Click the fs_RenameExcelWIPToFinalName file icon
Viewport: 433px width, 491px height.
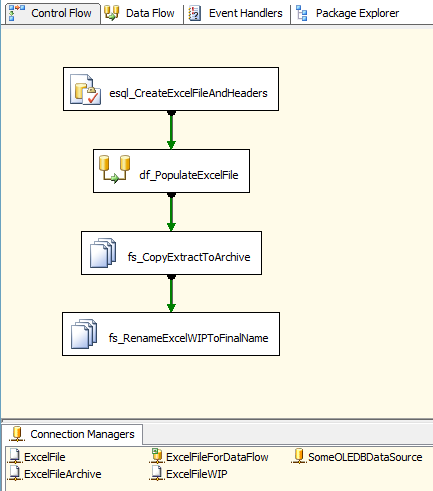tap(84, 334)
